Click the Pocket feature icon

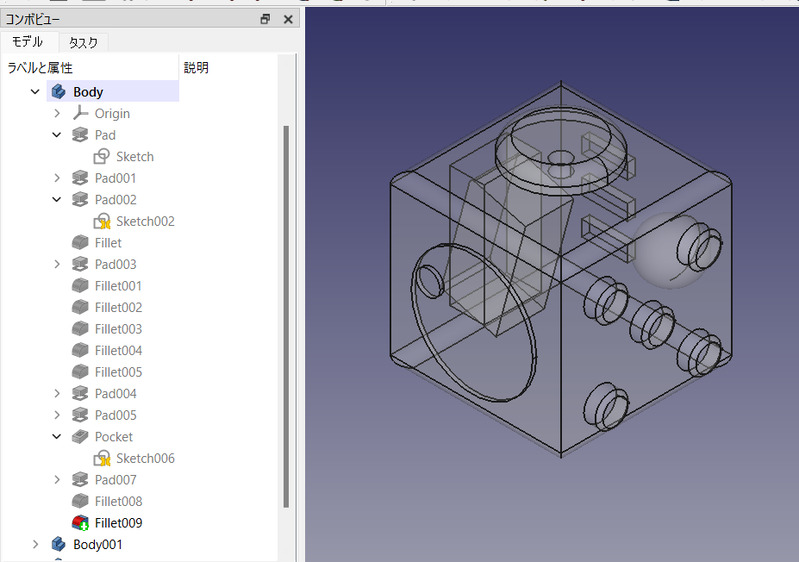(x=80, y=437)
